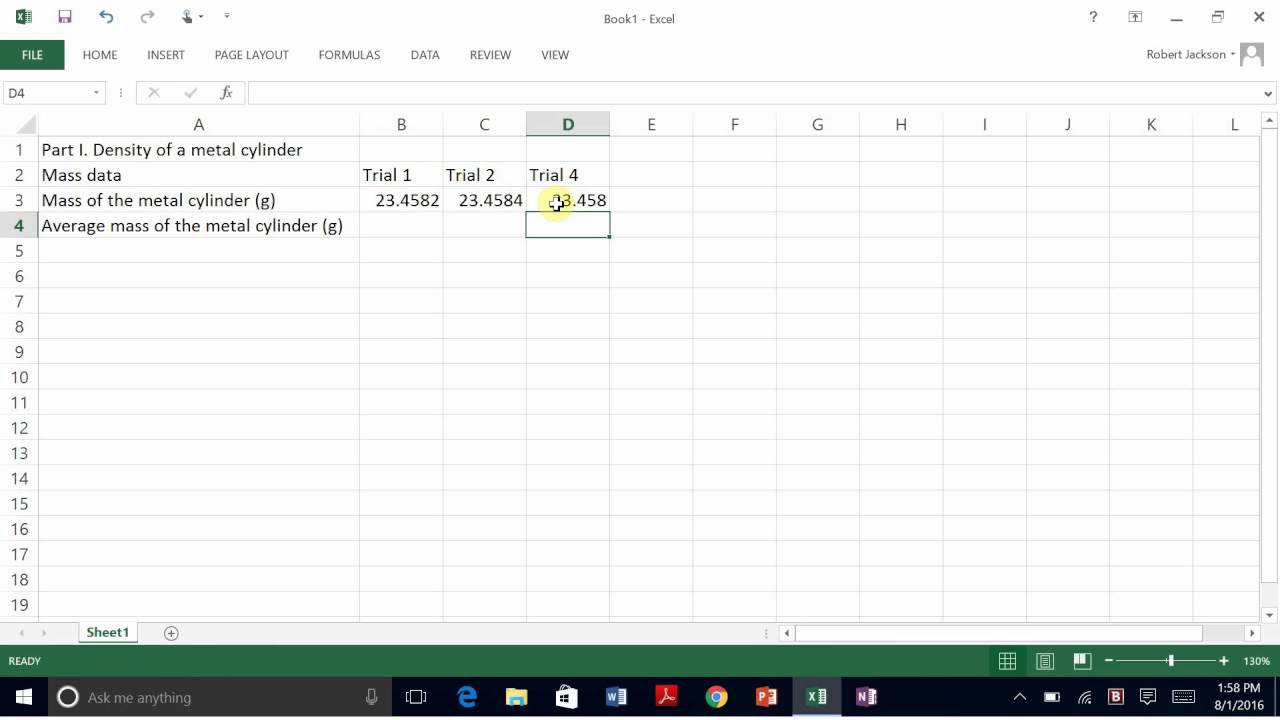Select cell B3 with 23.4582
This screenshot has width=1280, height=720.
(x=401, y=200)
